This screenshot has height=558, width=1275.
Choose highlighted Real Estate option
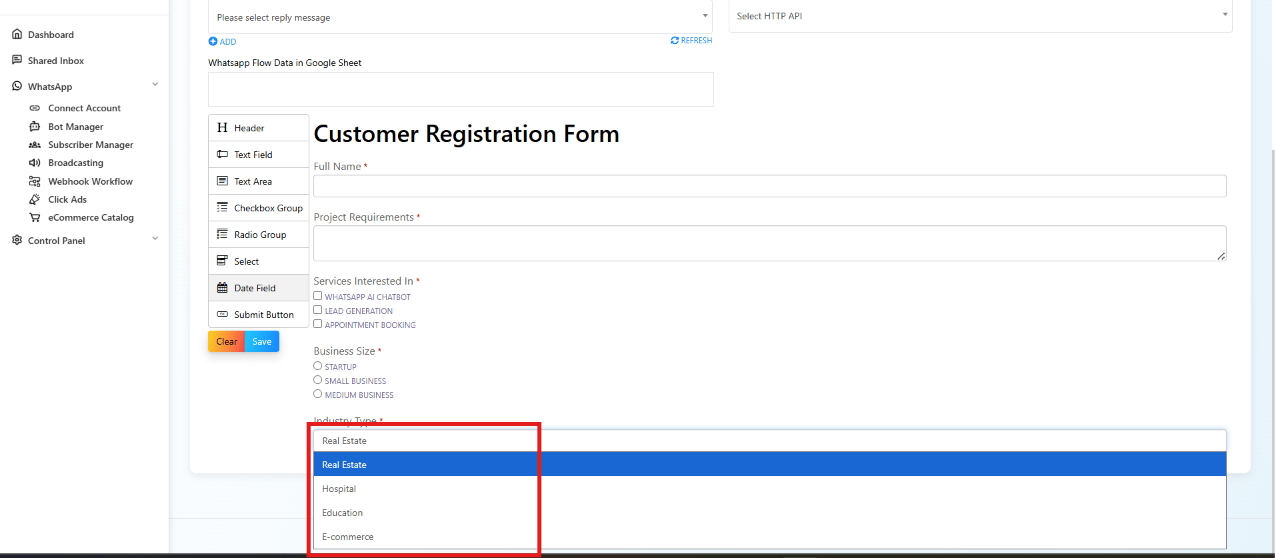(x=770, y=465)
